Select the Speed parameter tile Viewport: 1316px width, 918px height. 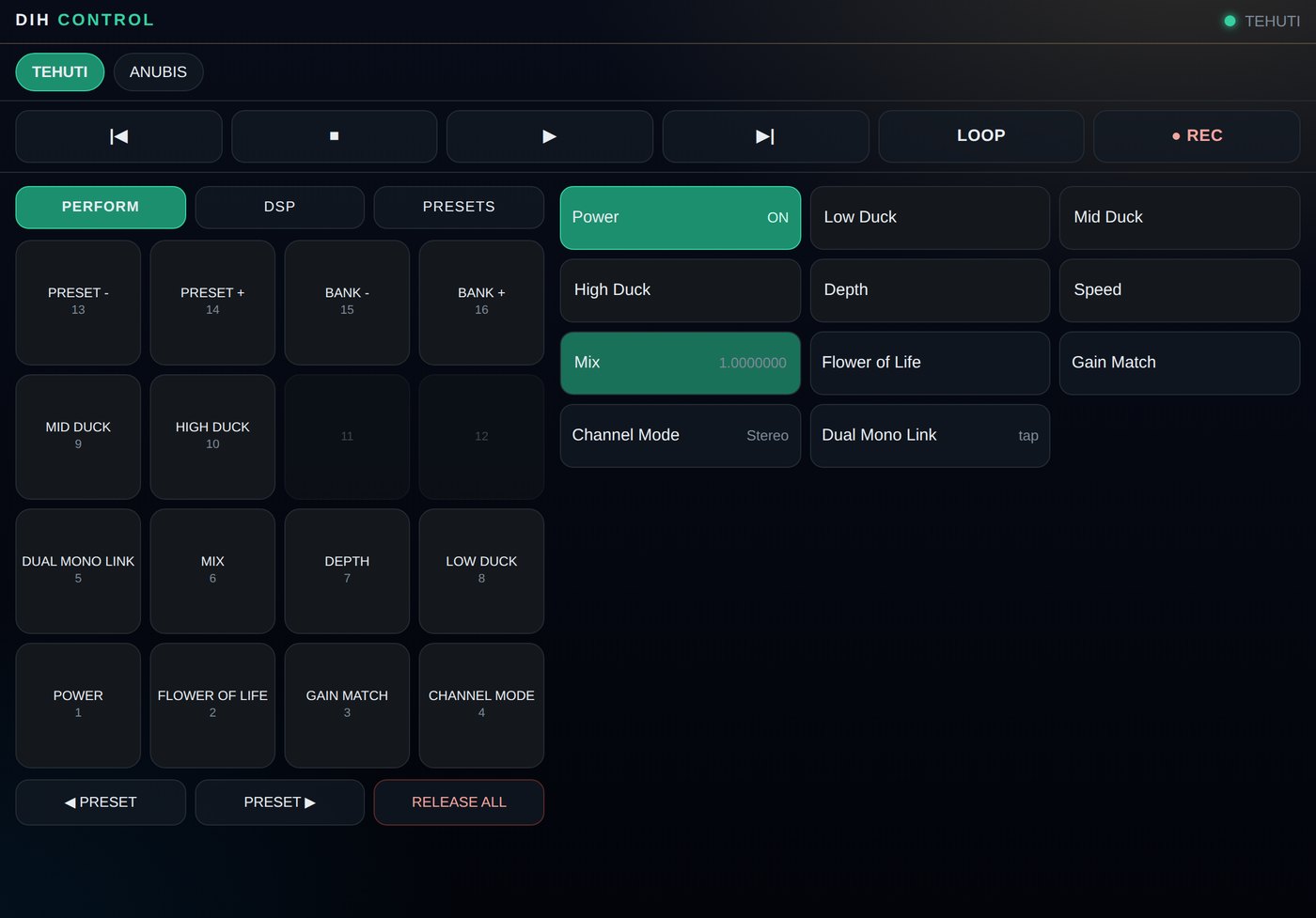coord(1180,290)
